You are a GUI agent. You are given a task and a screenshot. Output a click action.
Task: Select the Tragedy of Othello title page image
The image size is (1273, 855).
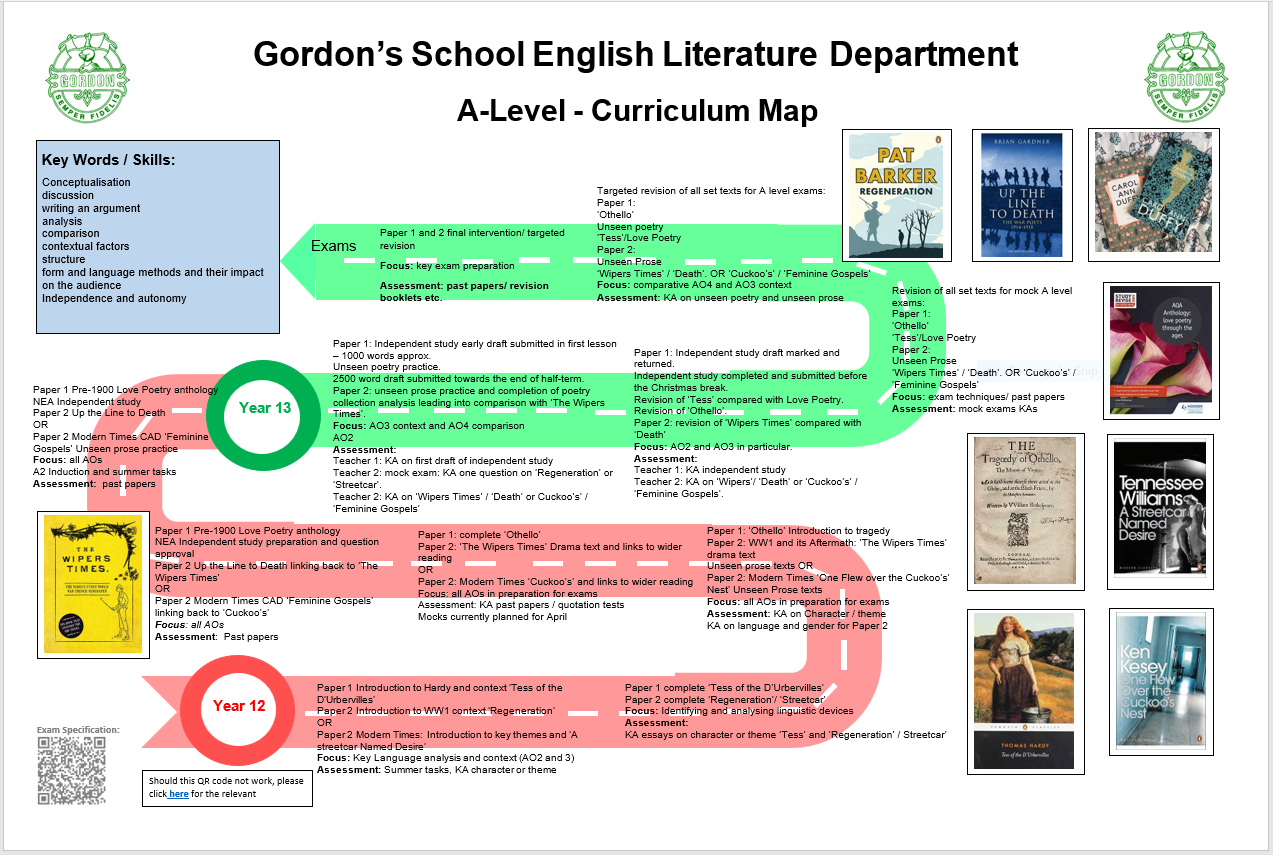coord(1026,510)
